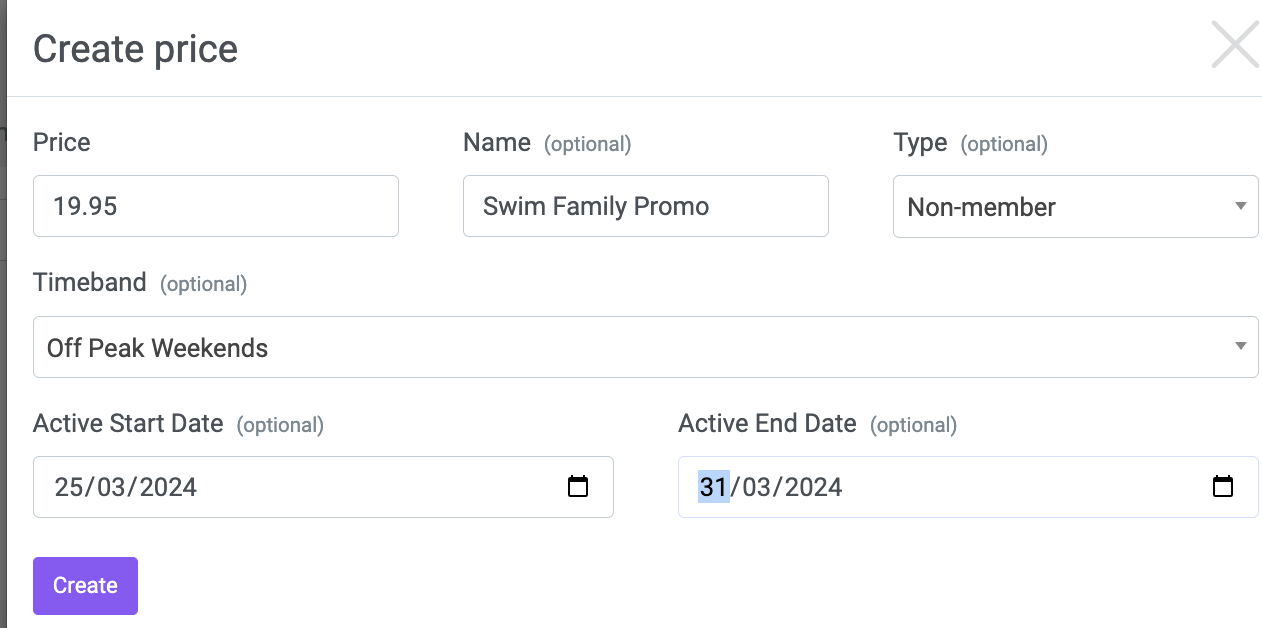The width and height of the screenshot is (1262, 628).
Task: Click the Type field label
Action: tap(920, 143)
